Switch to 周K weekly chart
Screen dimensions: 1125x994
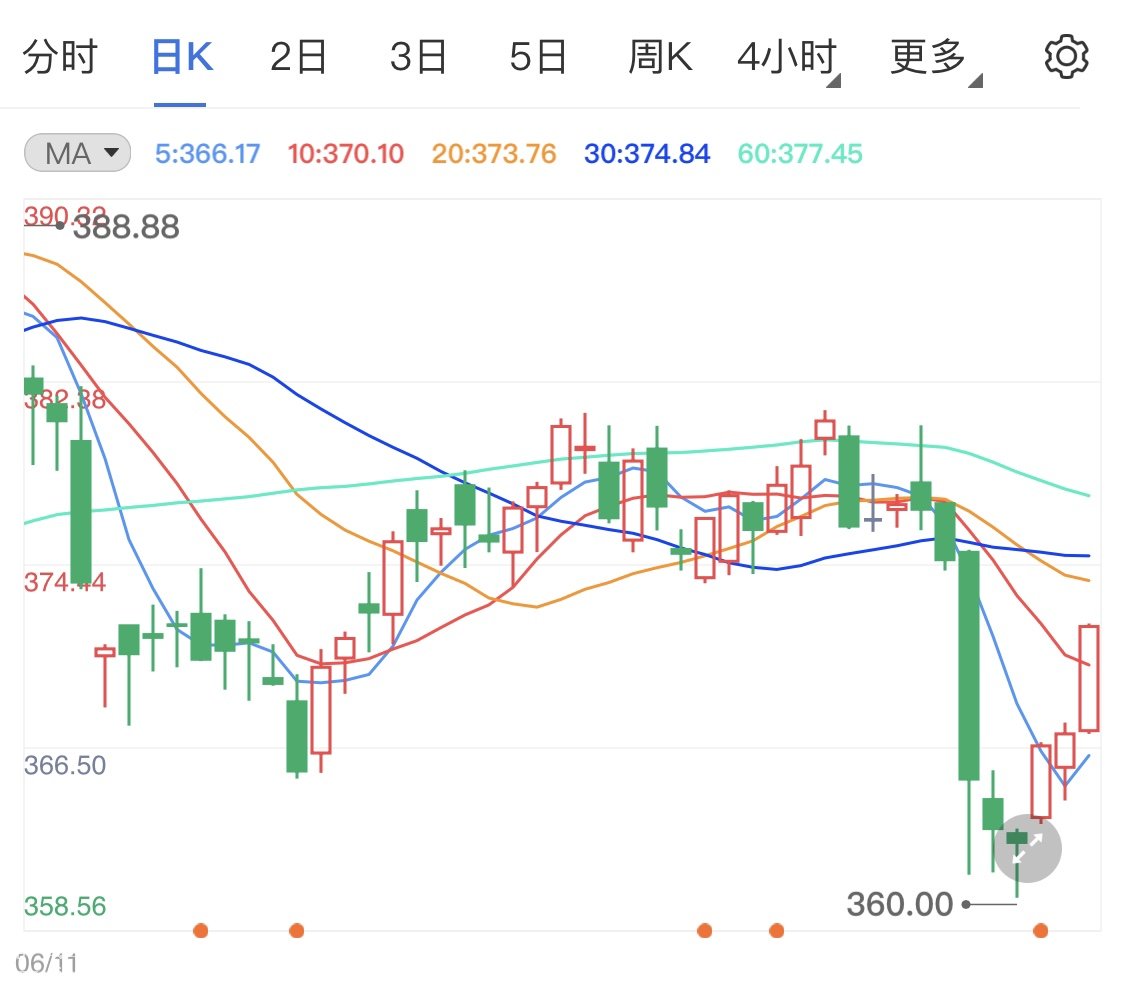pos(660,58)
